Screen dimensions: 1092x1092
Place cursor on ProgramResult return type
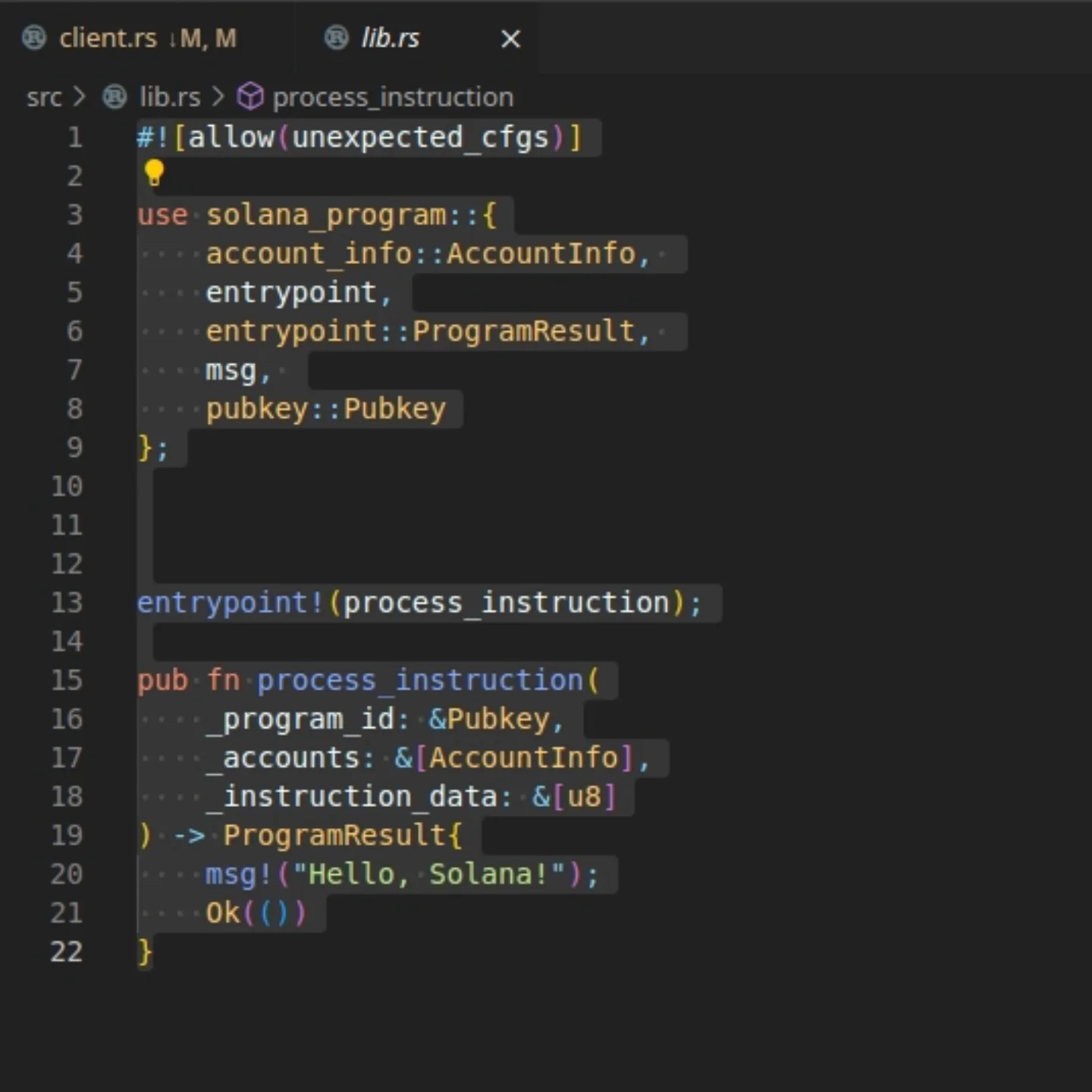[x=334, y=836]
